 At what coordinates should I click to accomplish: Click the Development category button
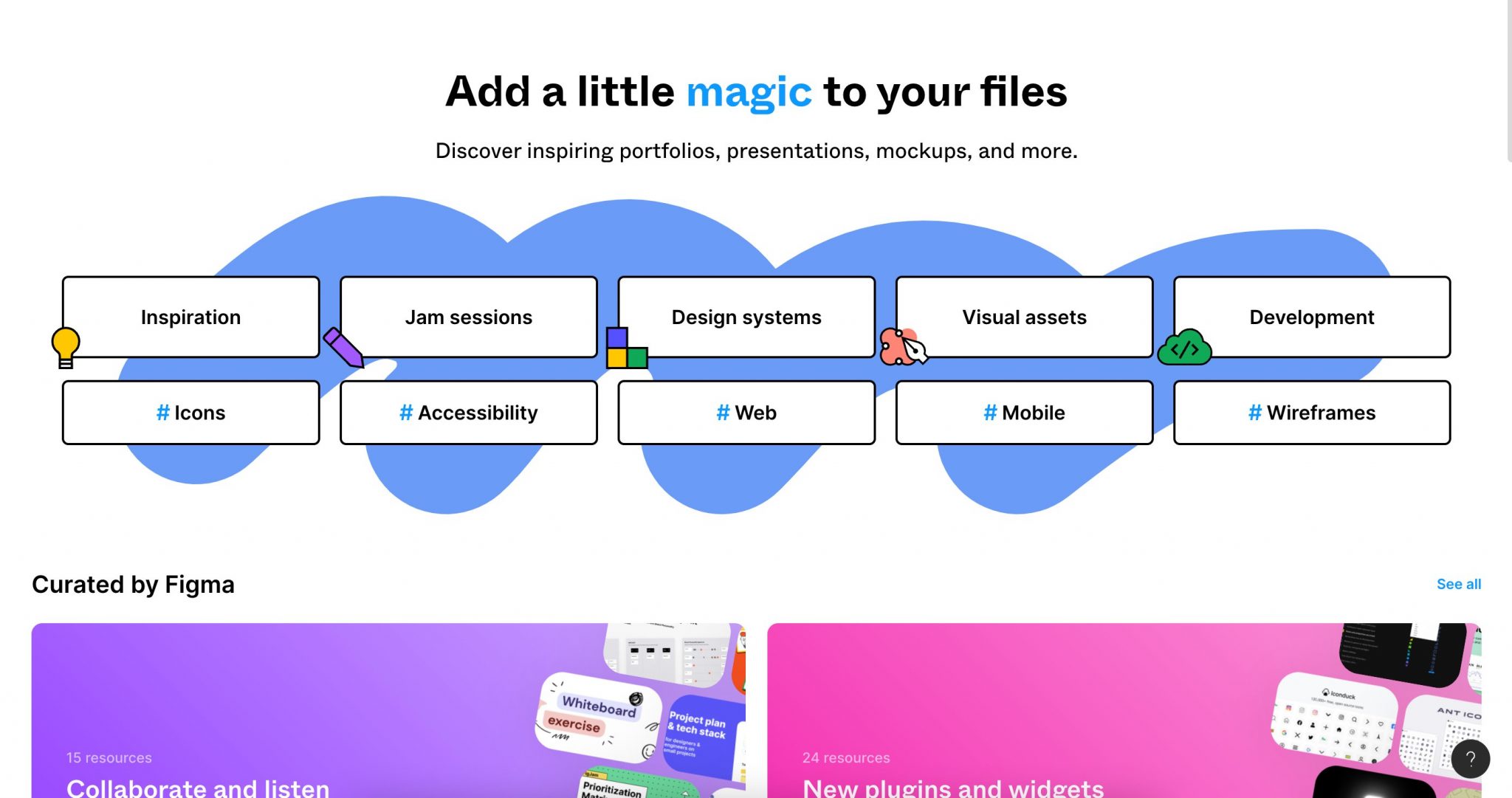(x=1312, y=316)
